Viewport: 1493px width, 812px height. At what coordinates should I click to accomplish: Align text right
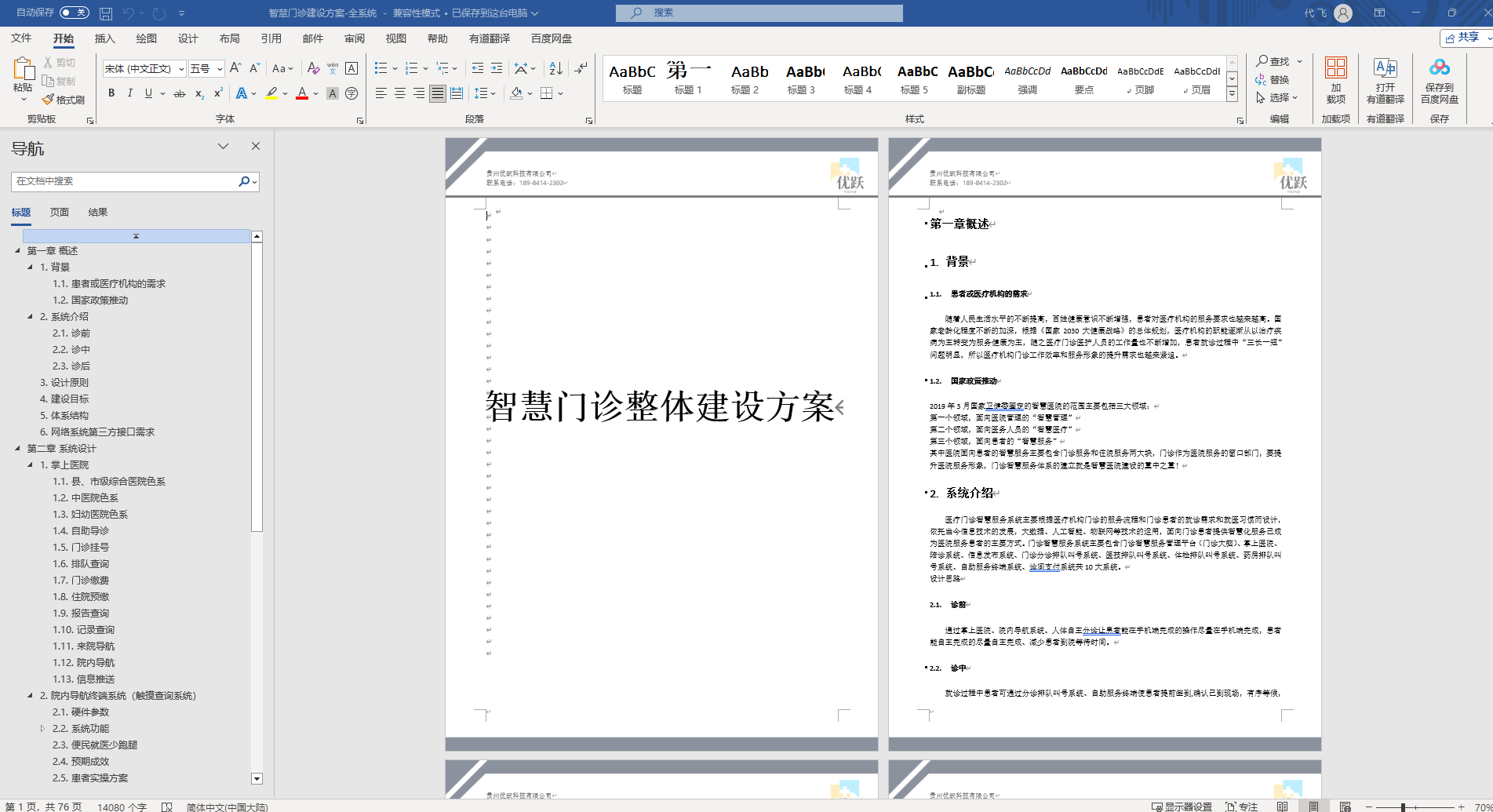[419, 93]
